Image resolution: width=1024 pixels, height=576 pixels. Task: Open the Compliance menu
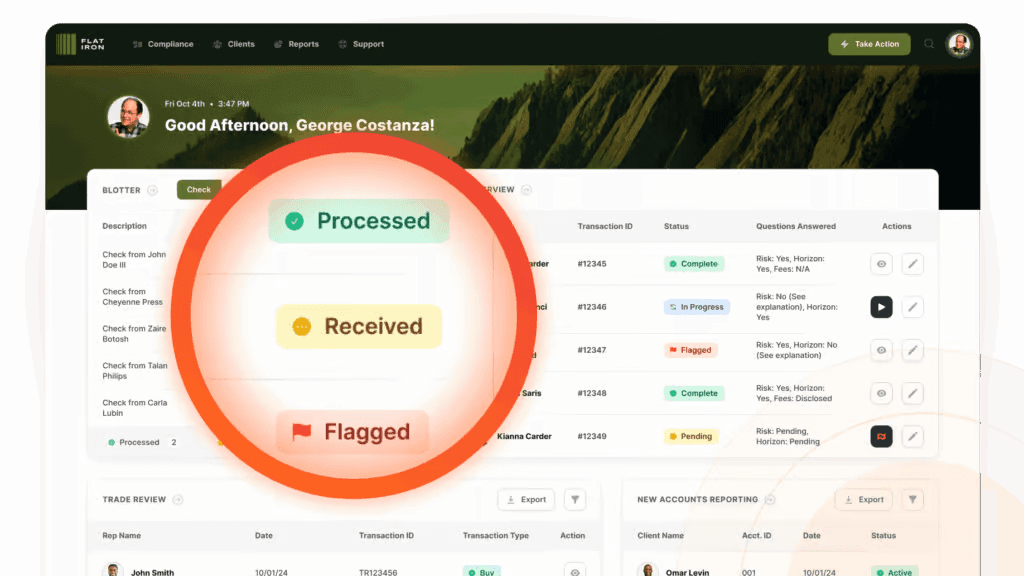[163, 44]
